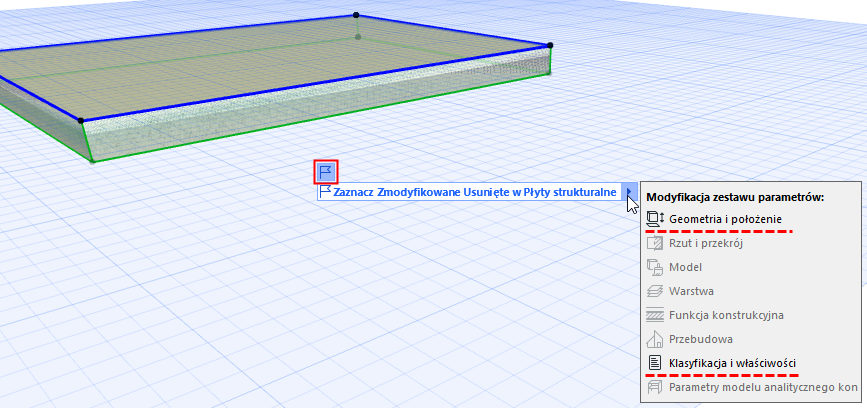
Task: Click slab's front-left corner node
Action: [81, 121]
